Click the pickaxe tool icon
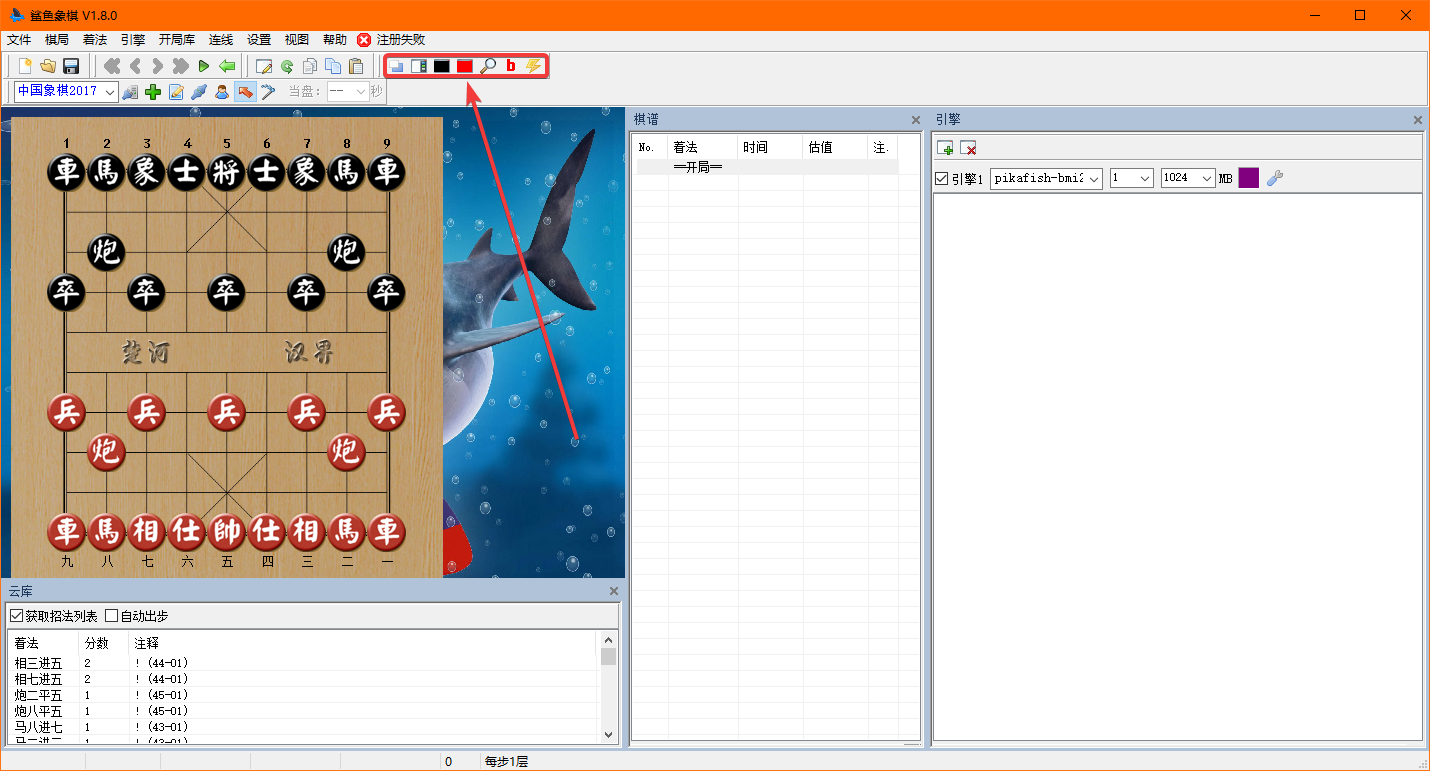Image resolution: width=1430 pixels, height=771 pixels. [x=268, y=92]
